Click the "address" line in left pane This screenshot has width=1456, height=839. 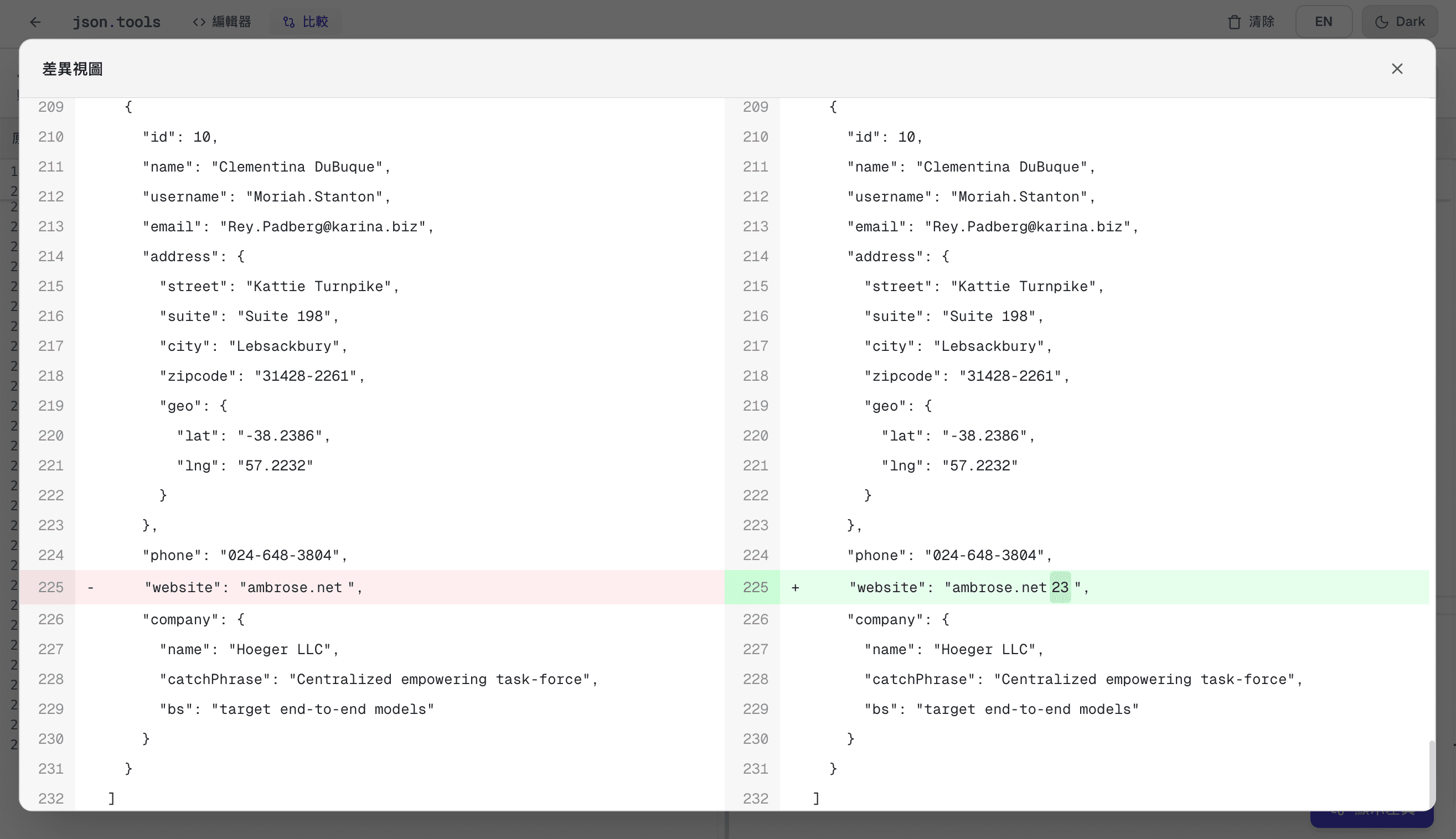tap(194, 256)
